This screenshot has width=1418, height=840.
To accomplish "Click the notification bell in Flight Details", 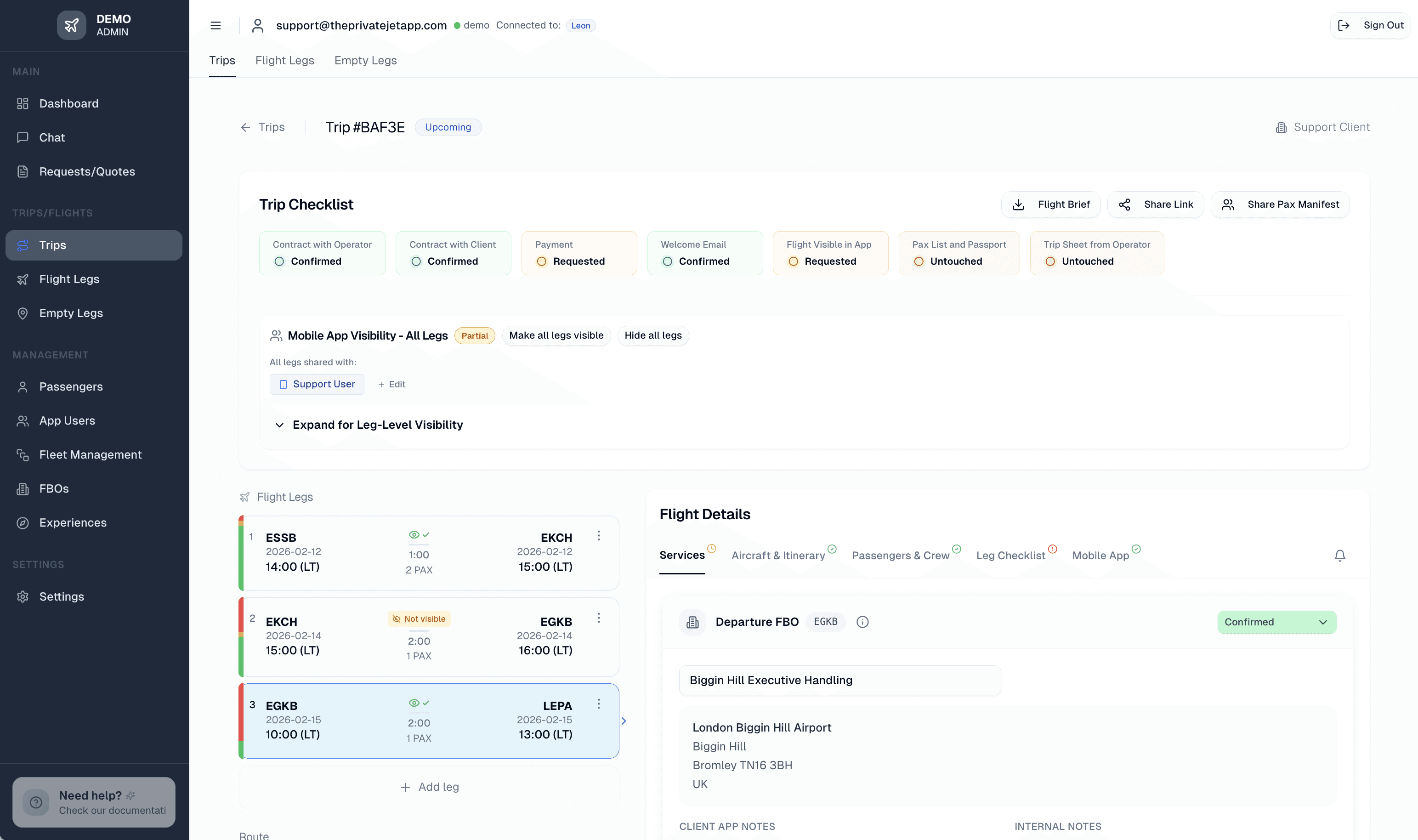I will point(1340,555).
